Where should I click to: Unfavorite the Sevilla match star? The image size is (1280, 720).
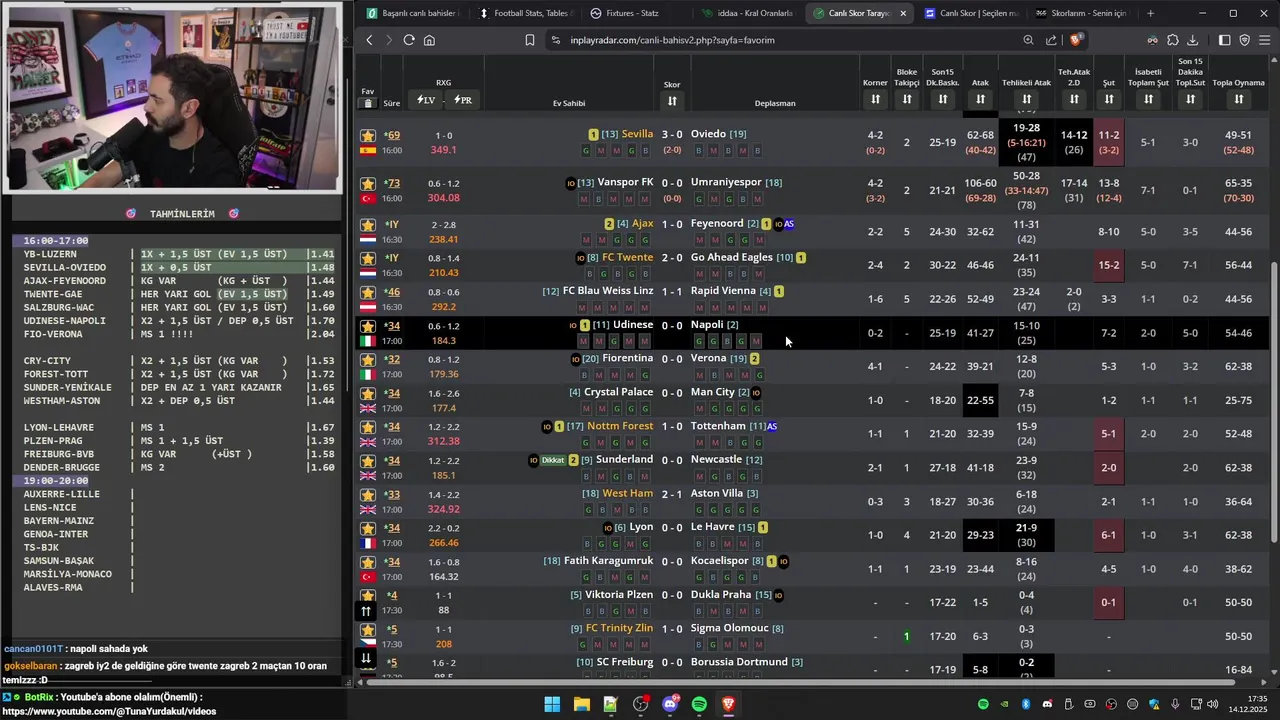[x=368, y=136]
